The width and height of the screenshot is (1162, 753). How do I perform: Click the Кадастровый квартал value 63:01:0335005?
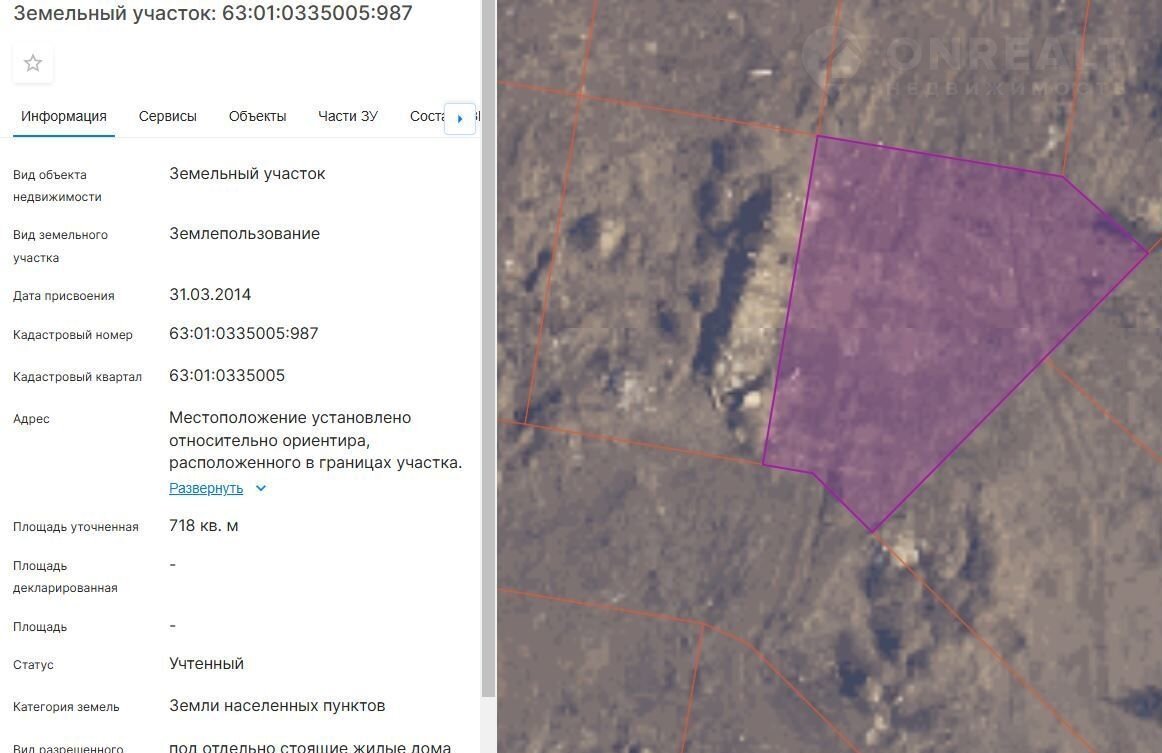point(227,376)
